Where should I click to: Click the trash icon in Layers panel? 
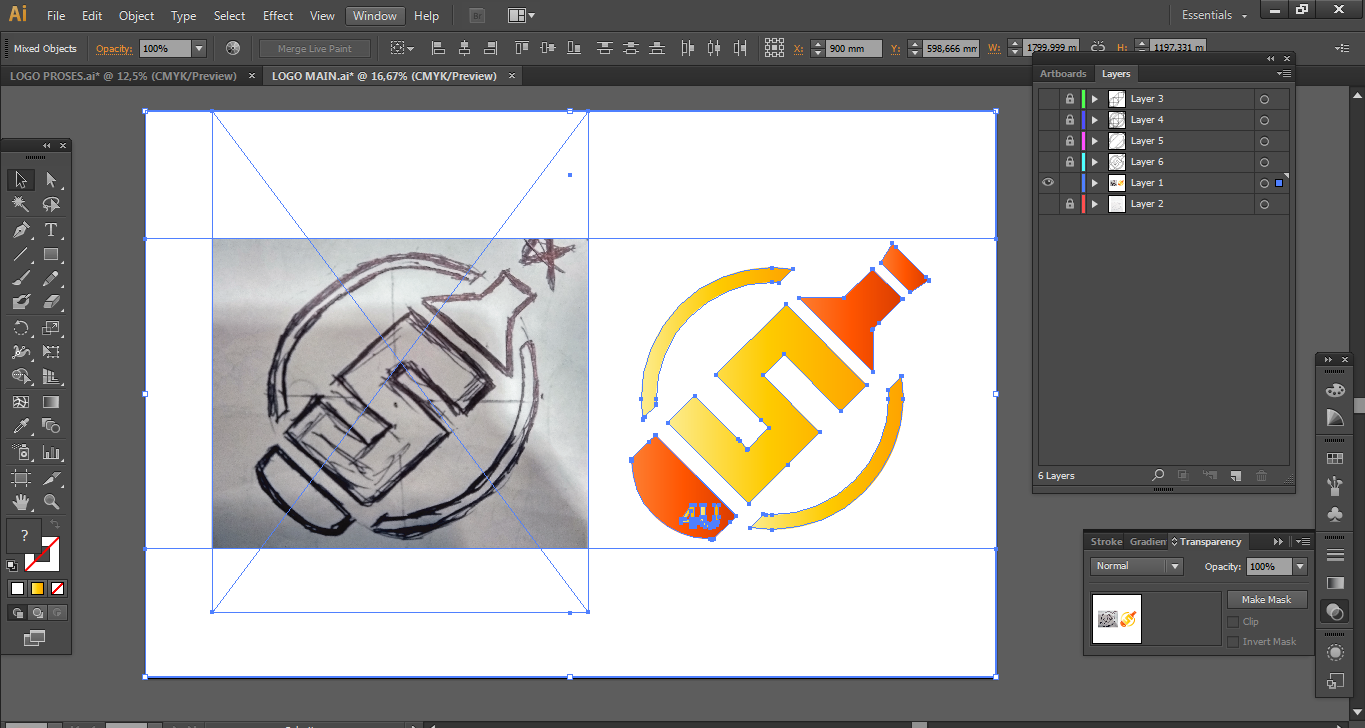(x=1261, y=476)
